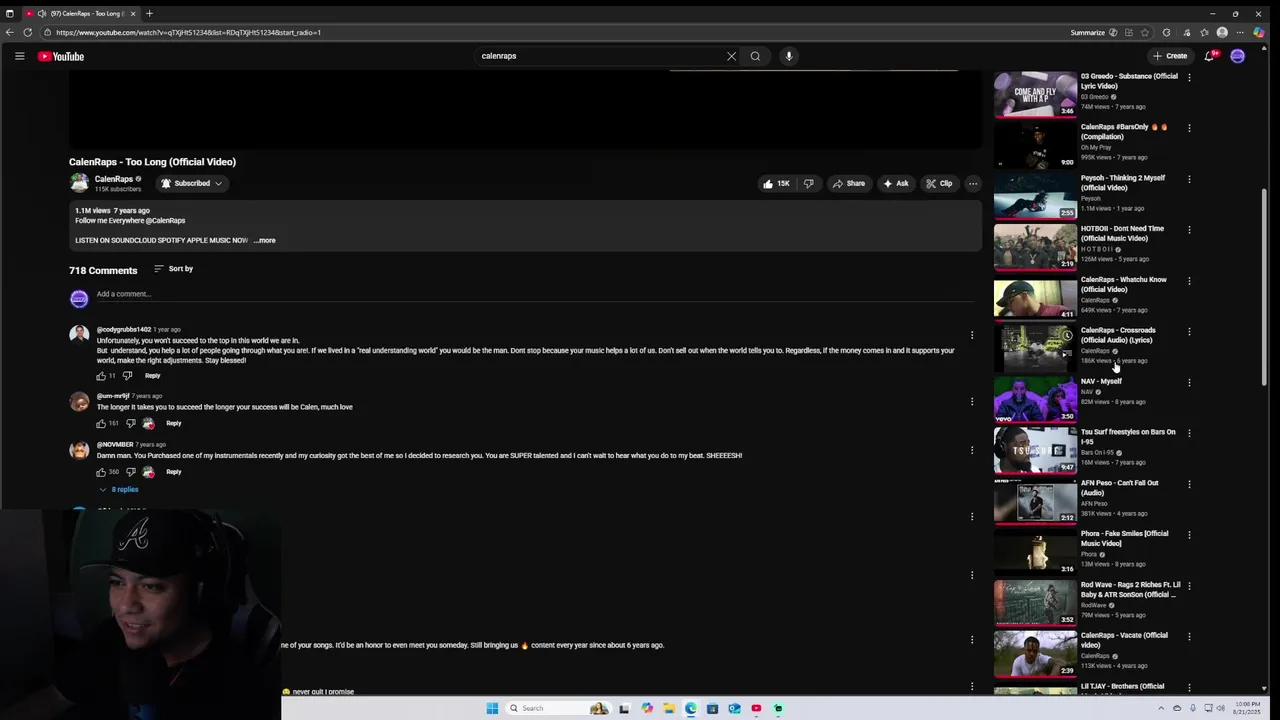Open the Windows Start menu
This screenshot has height=720, width=1280.
[x=492, y=708]
